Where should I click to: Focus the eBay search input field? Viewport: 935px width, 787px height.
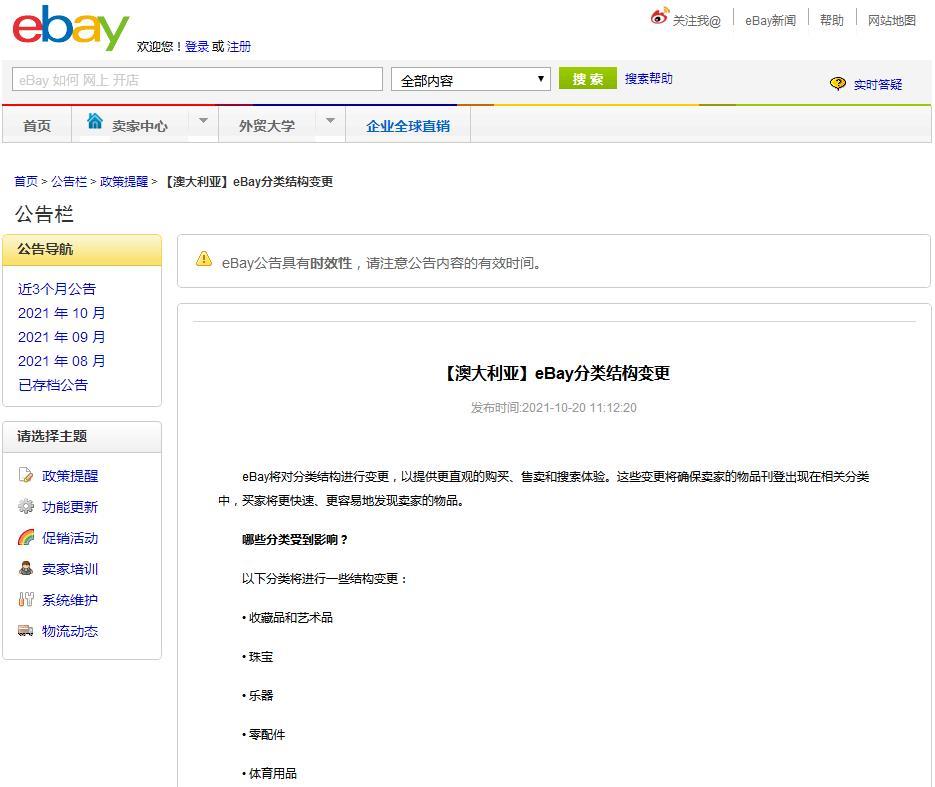click(197, 79)
